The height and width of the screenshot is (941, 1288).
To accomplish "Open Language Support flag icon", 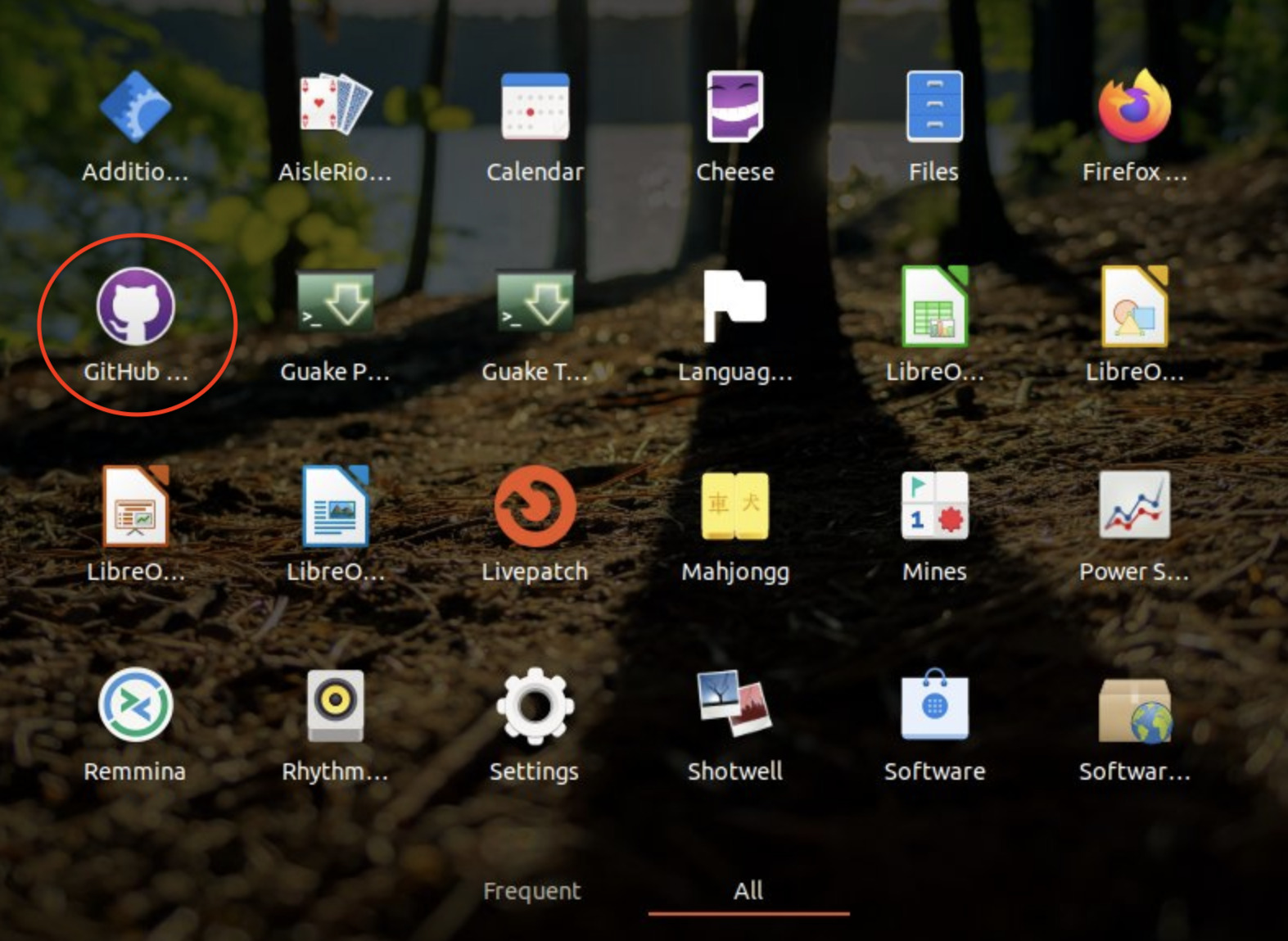I will pos(734,306).
